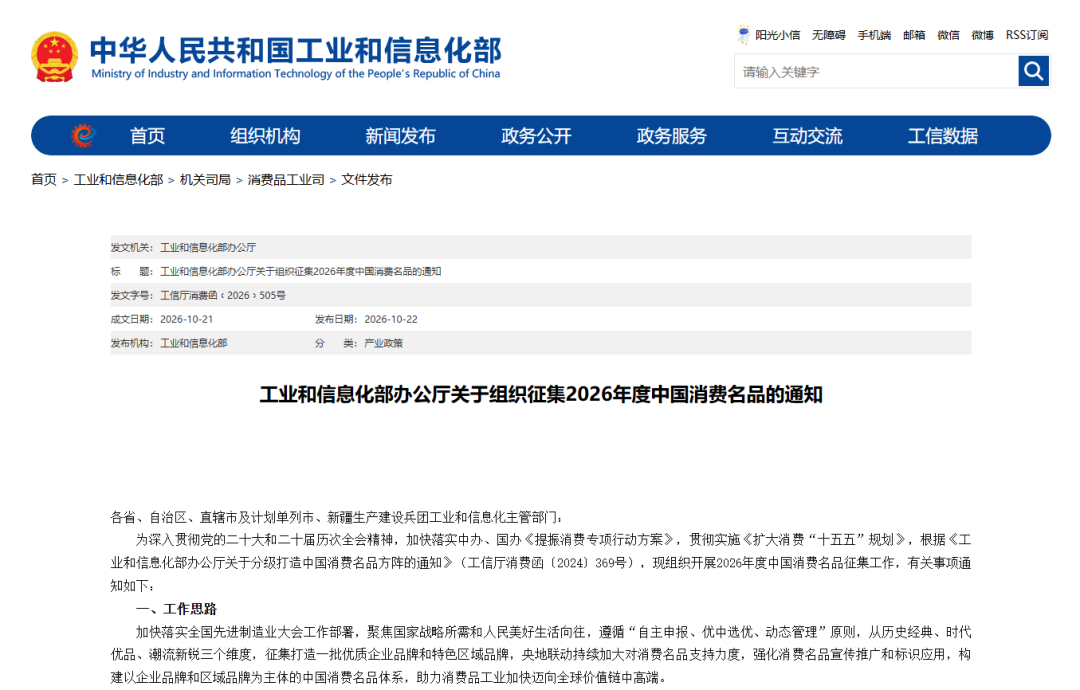Image resolution: width=1080 pixels, height=690 pixels.
Task: Click the 首页 breadcrumb link
Action: [x=44, y=180]
